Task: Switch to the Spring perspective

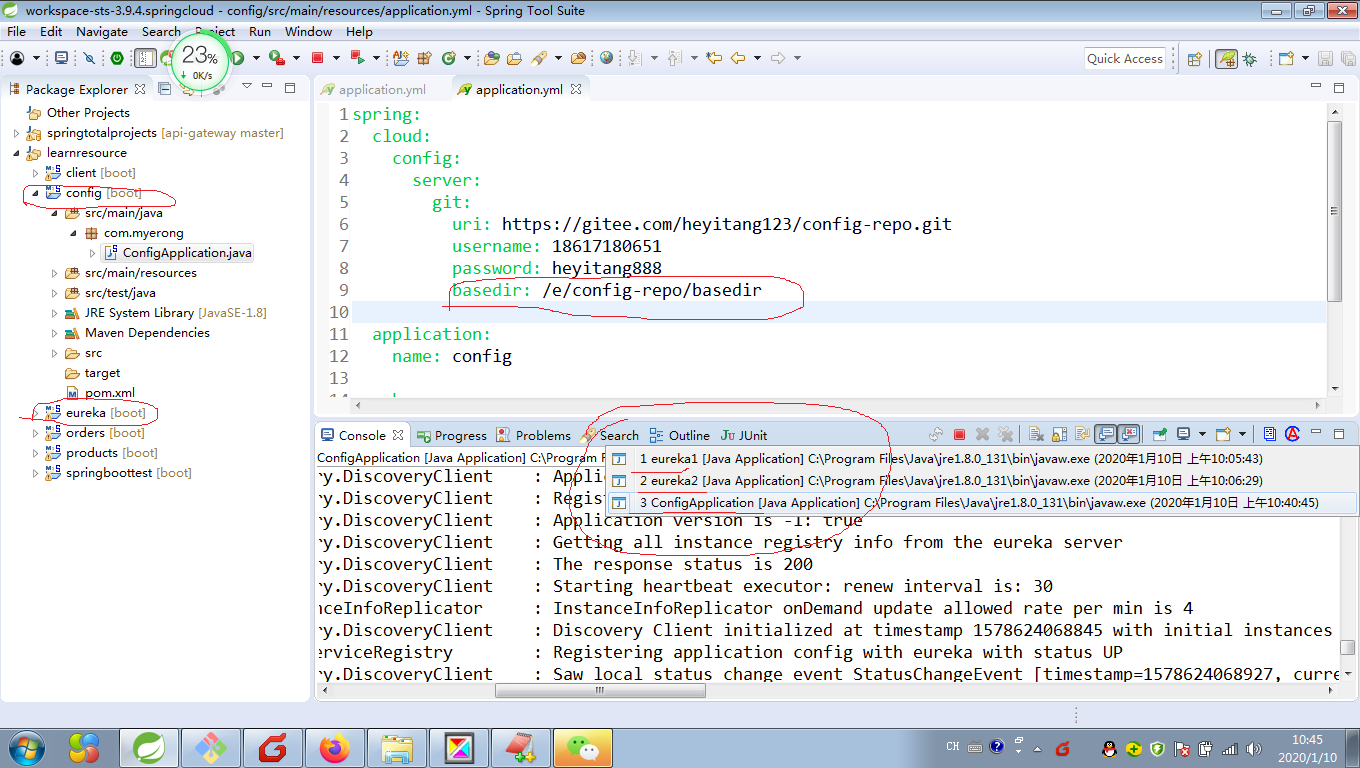Action: (1226, 59)
